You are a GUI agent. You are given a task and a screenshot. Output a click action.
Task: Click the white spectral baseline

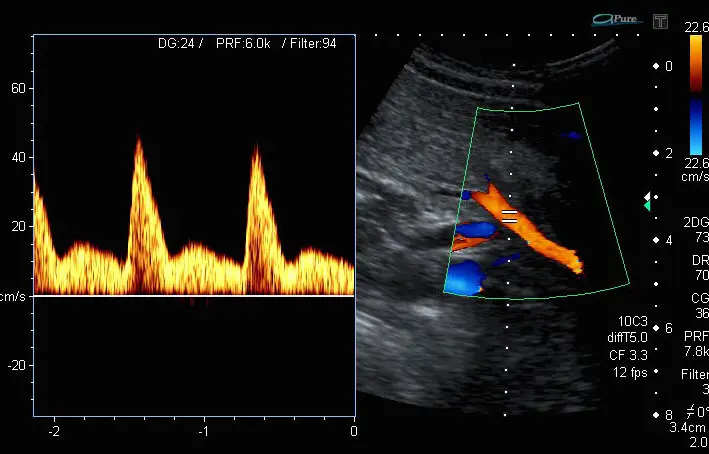click(194, 296)
